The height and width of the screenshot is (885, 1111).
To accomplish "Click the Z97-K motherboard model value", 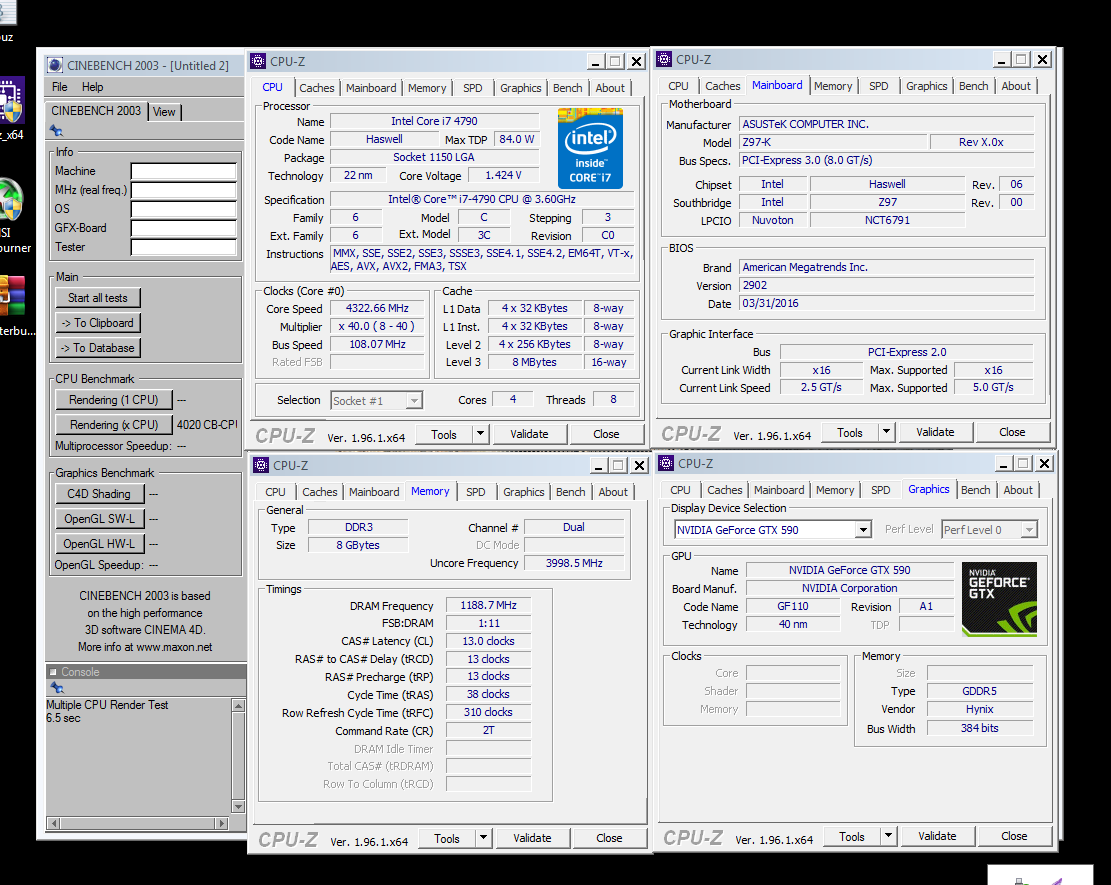I will point(833,142).
